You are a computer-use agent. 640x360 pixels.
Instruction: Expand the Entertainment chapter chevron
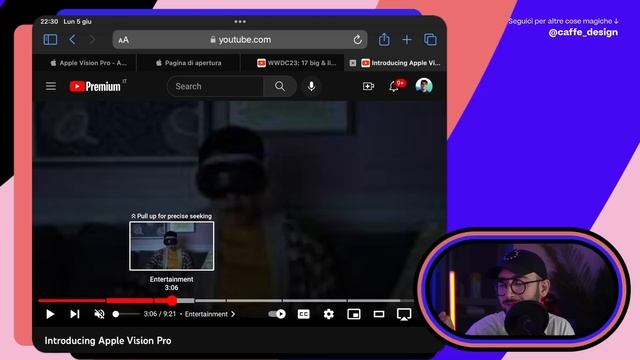tap(233, 314)
